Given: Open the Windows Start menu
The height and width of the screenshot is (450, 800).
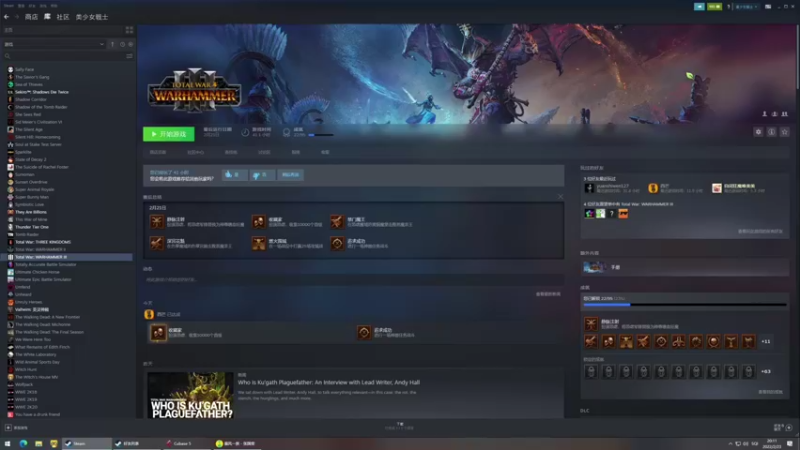Looking at the screenshot, I should 8,443.
